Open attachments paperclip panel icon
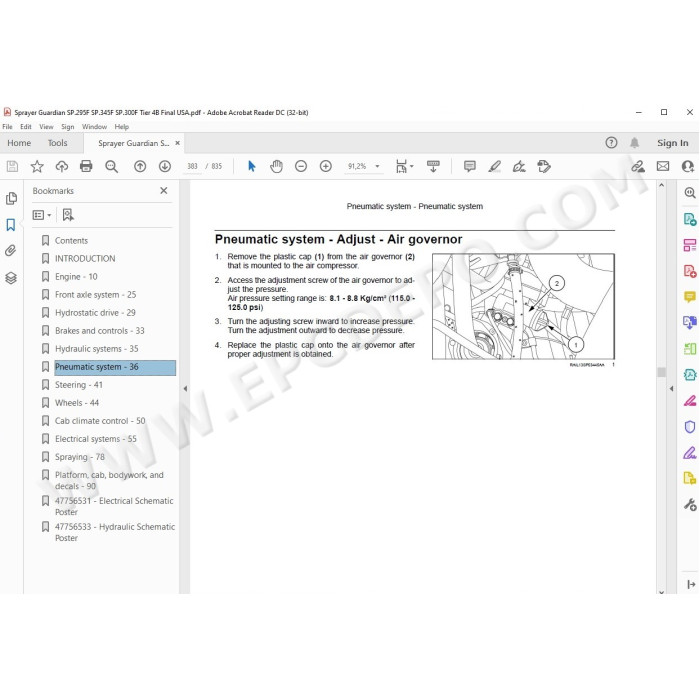 (x=11, y=250)
